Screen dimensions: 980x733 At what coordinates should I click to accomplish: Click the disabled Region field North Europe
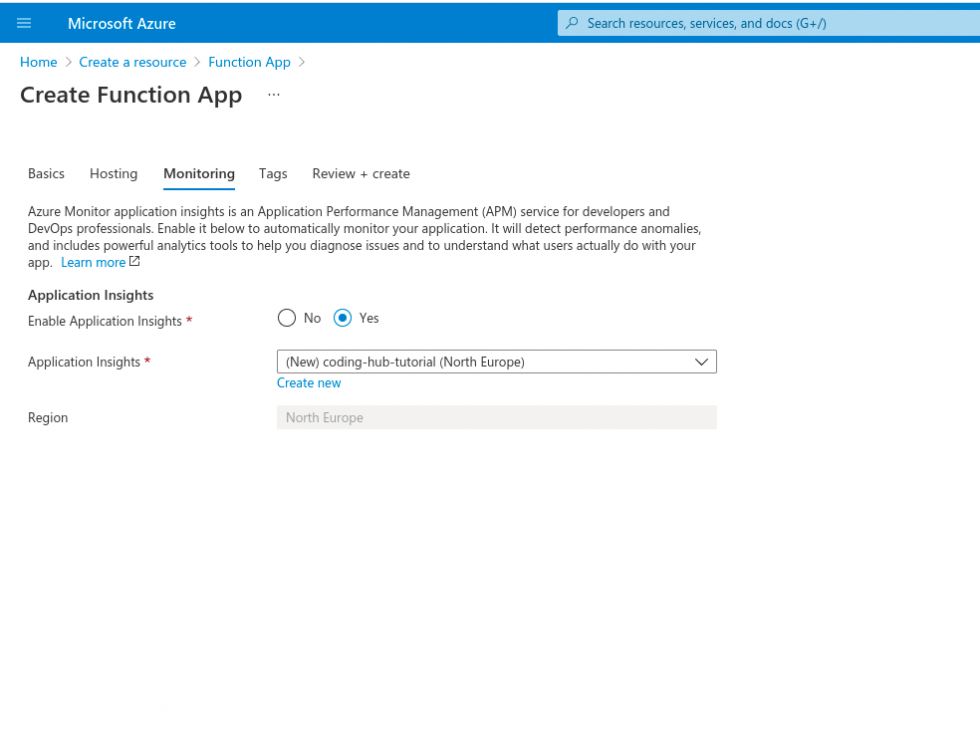tap(497, 417)
